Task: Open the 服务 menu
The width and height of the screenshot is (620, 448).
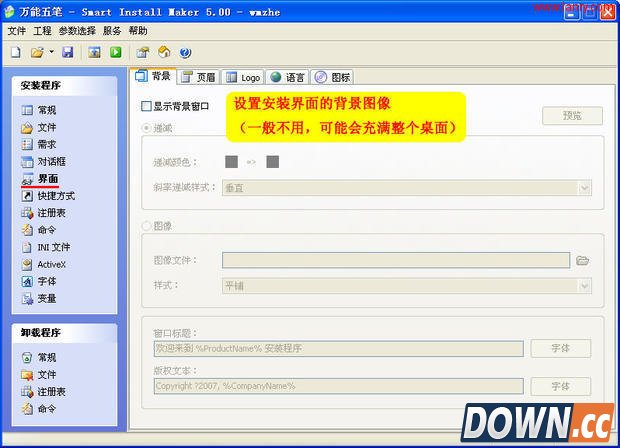Action: click(112, 31)
